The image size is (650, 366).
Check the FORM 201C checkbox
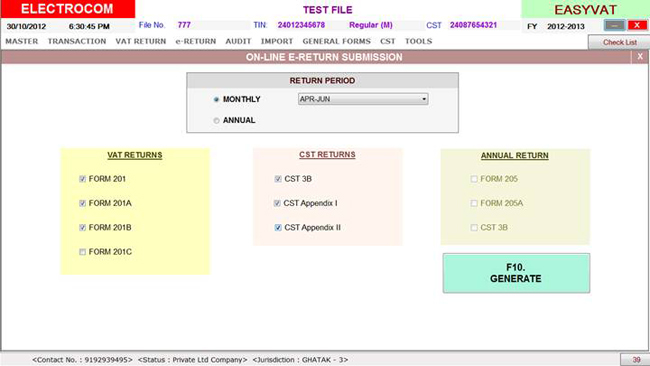click(x=82, y=252)
